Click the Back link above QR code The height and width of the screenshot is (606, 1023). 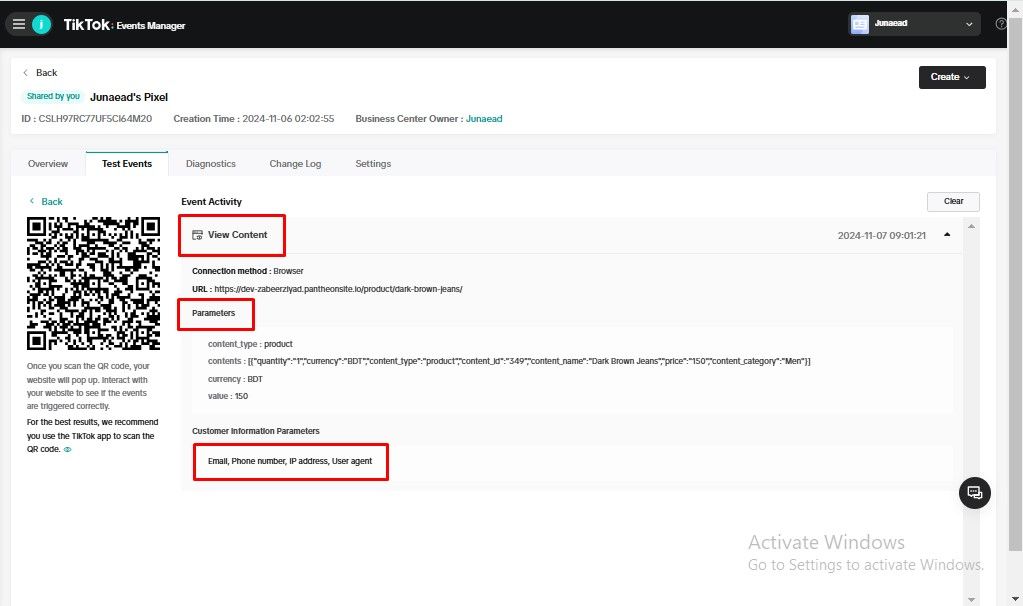tap(46, 202)
